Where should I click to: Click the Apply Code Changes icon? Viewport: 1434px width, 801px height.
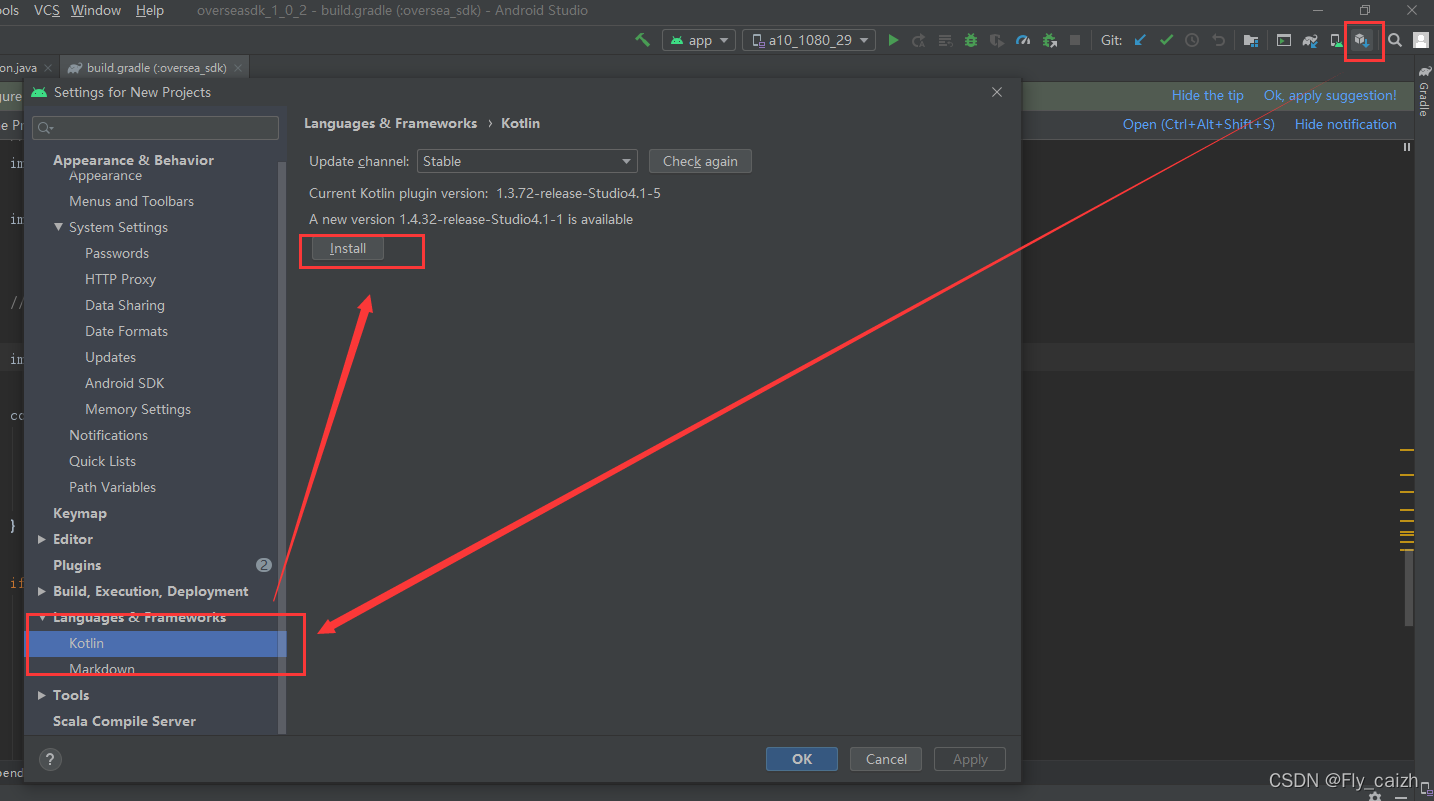coord(945,40)
